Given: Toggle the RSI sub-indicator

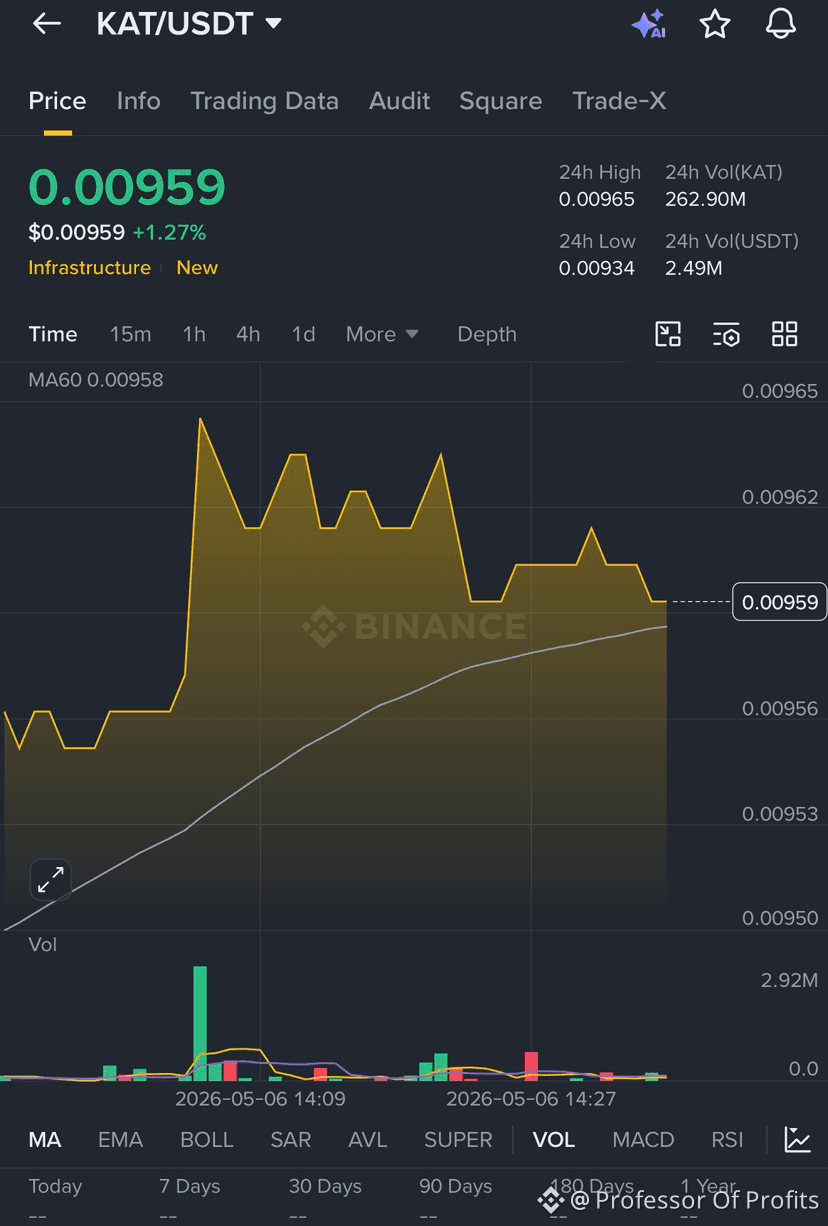Looking at the screenshot, I should [x=727, y=1140].
